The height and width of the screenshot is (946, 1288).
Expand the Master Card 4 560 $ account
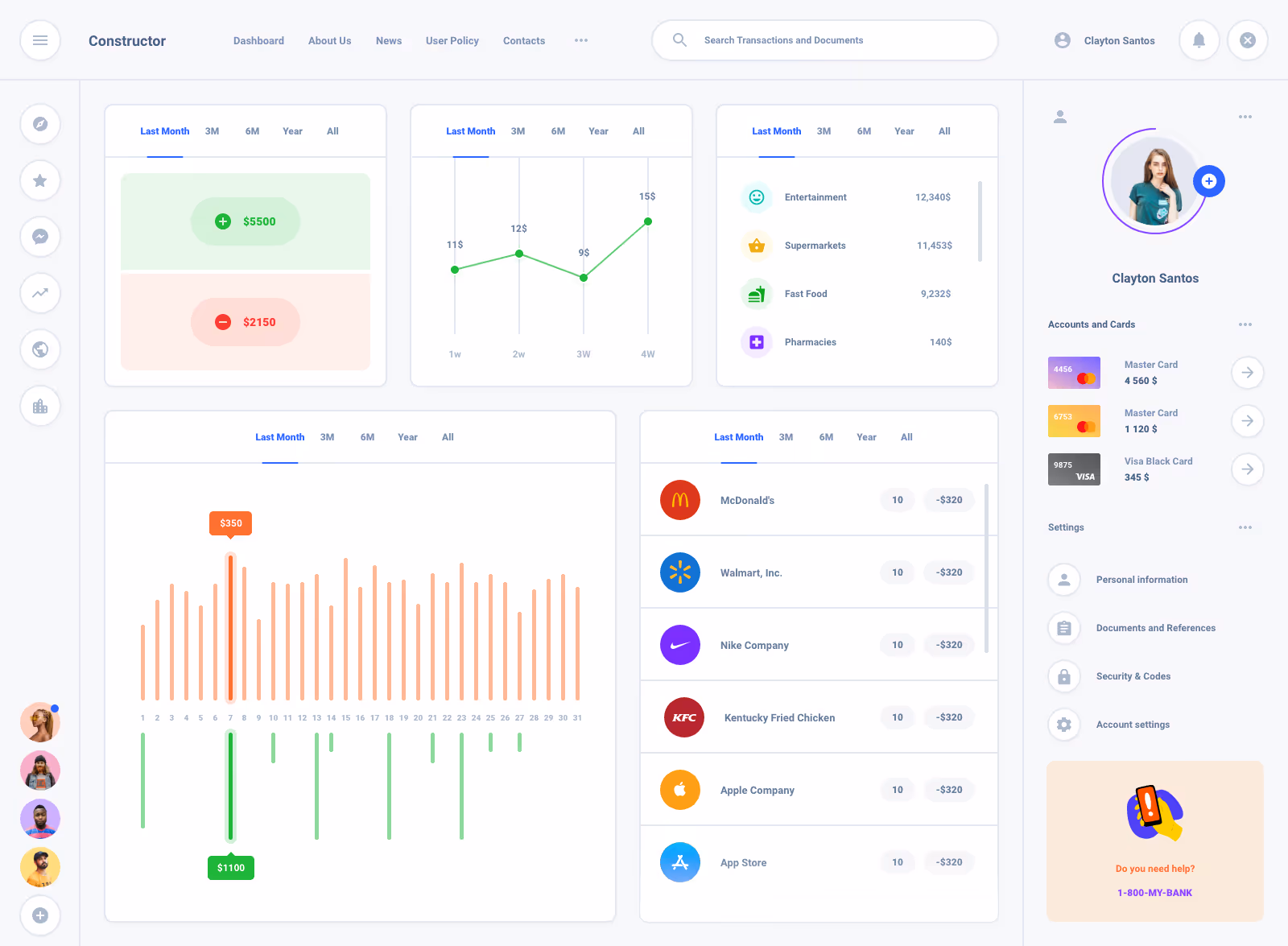pyautogui.click(x=1247, y=373)
